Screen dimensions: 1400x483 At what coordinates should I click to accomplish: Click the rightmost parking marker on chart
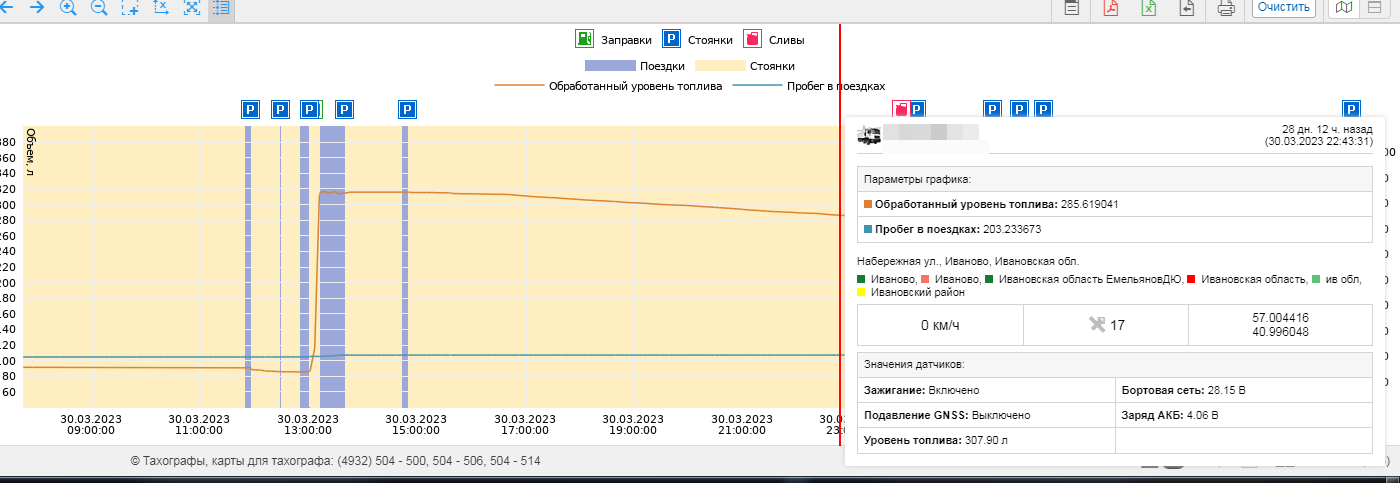coord(1351,109)
